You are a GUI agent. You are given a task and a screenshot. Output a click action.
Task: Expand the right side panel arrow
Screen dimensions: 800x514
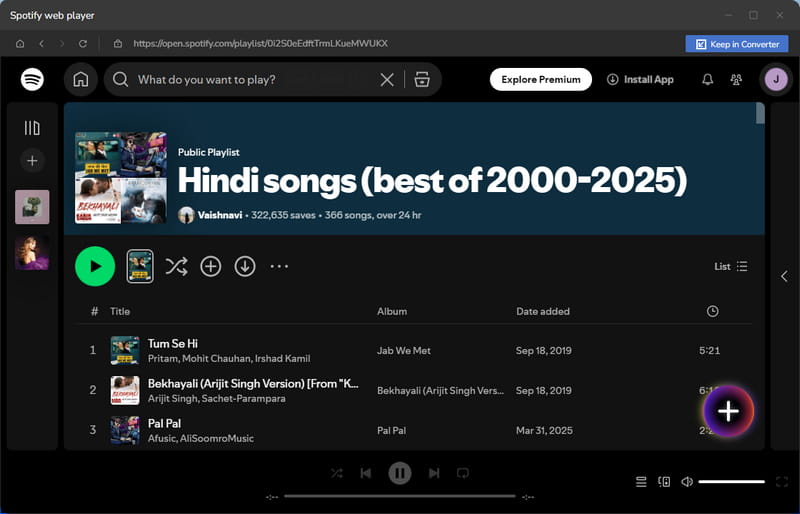tap(785, 276)
